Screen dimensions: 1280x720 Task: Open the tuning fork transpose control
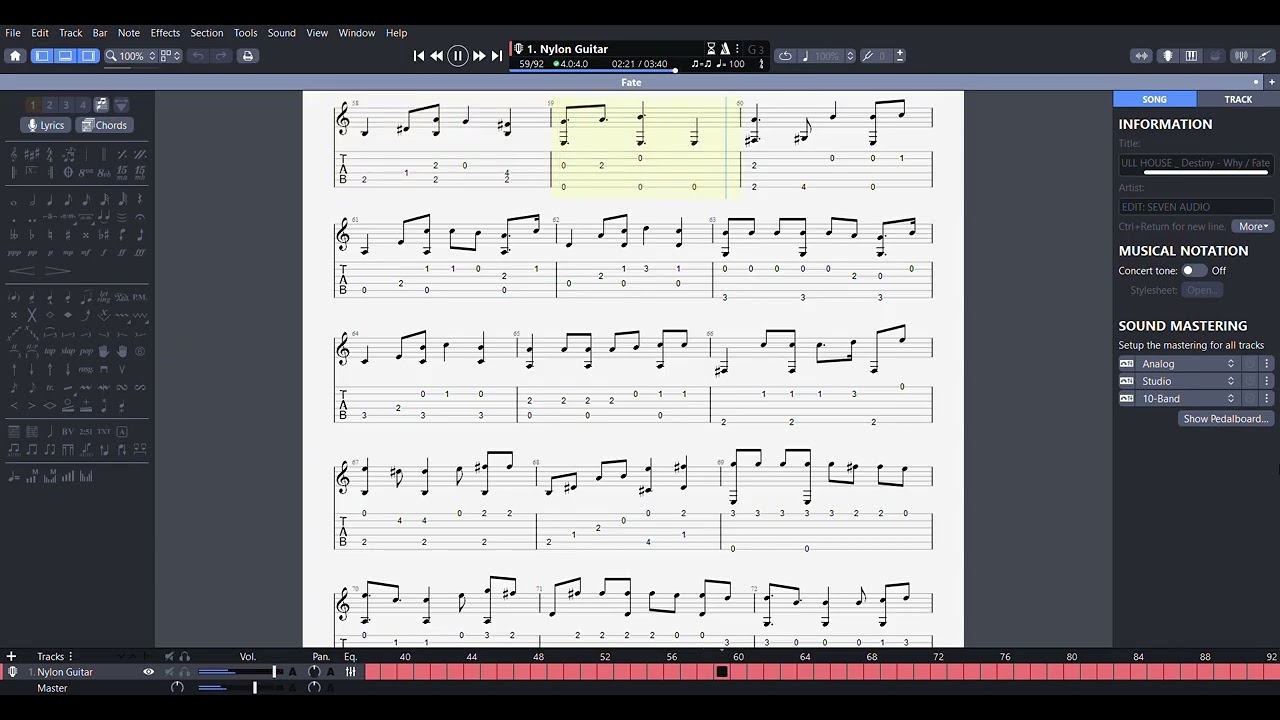(x=867, y=56)
